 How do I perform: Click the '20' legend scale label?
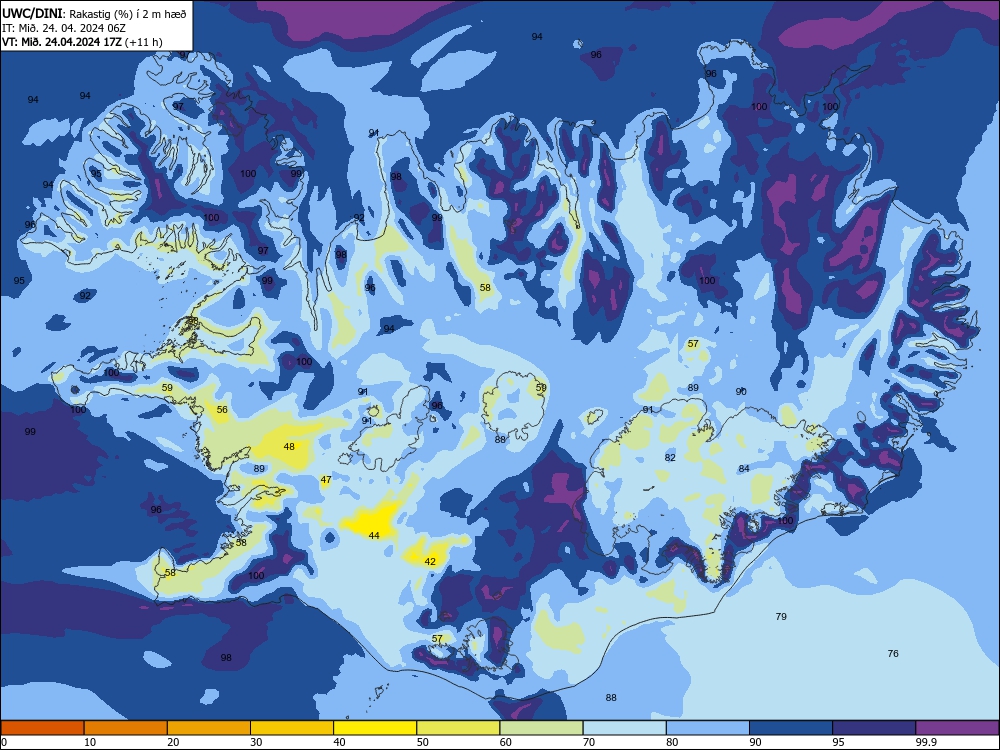coord(173,742)
